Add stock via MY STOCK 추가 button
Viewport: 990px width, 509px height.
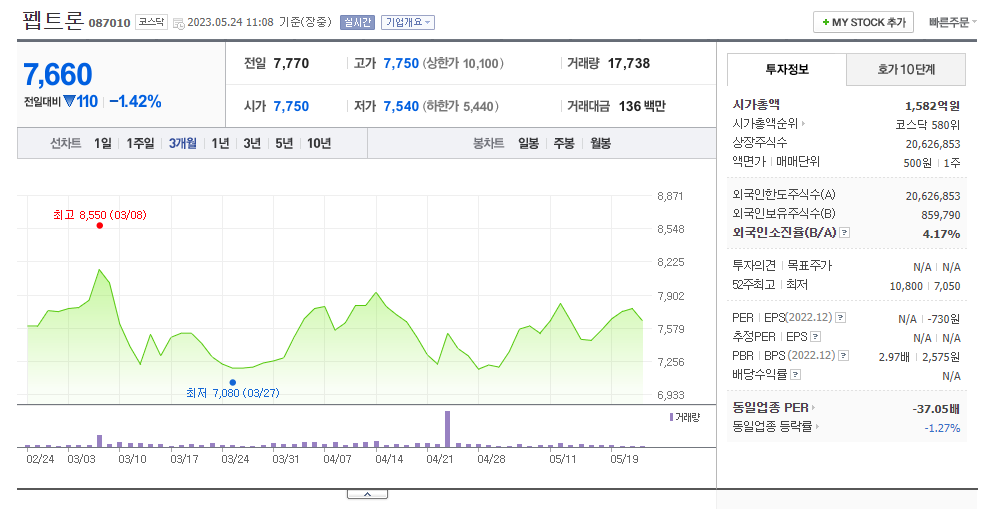point(863,23)
